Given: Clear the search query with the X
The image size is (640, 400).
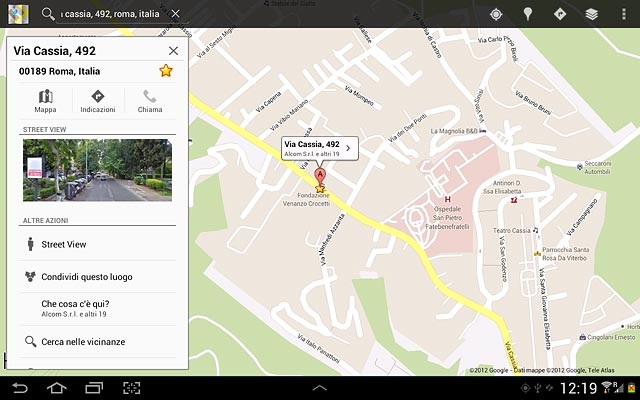Looking at the screenshot, I should [176, 14].
